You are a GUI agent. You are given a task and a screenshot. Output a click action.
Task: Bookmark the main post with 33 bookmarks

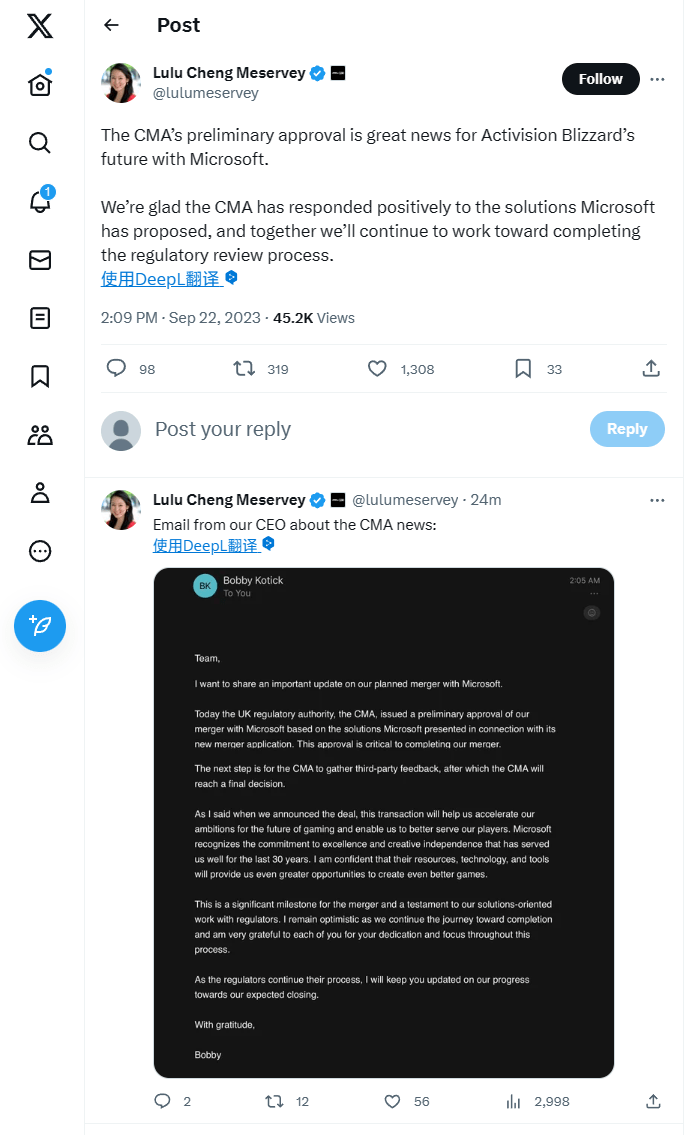point(523,369)
